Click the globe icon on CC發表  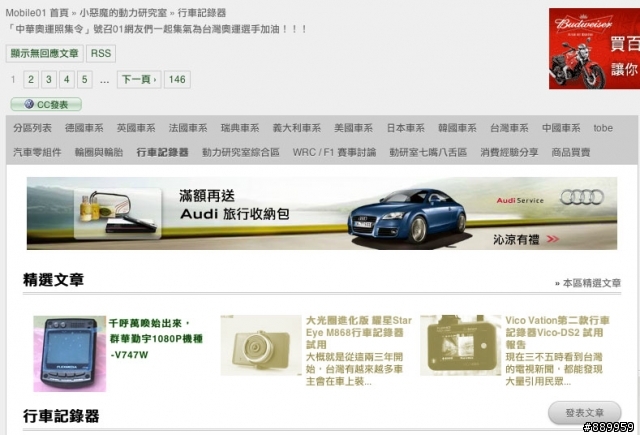pyautogui.click(x=29, y=104)
